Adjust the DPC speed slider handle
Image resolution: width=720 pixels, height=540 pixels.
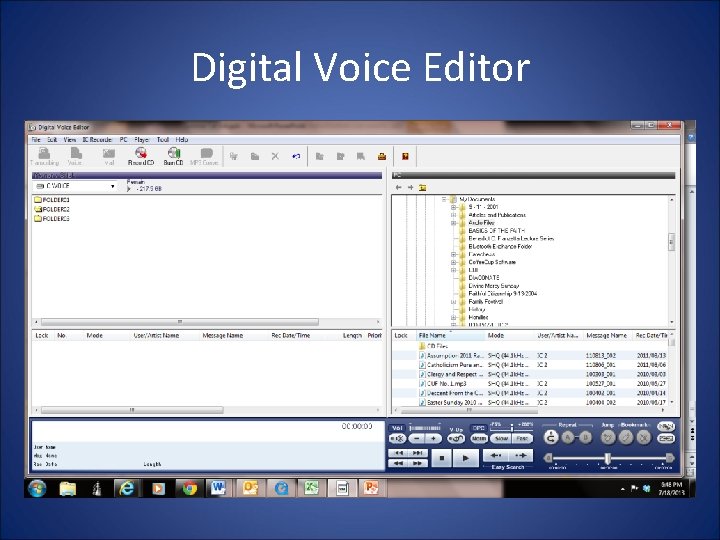pyautogui.click(x=512, y=428)
